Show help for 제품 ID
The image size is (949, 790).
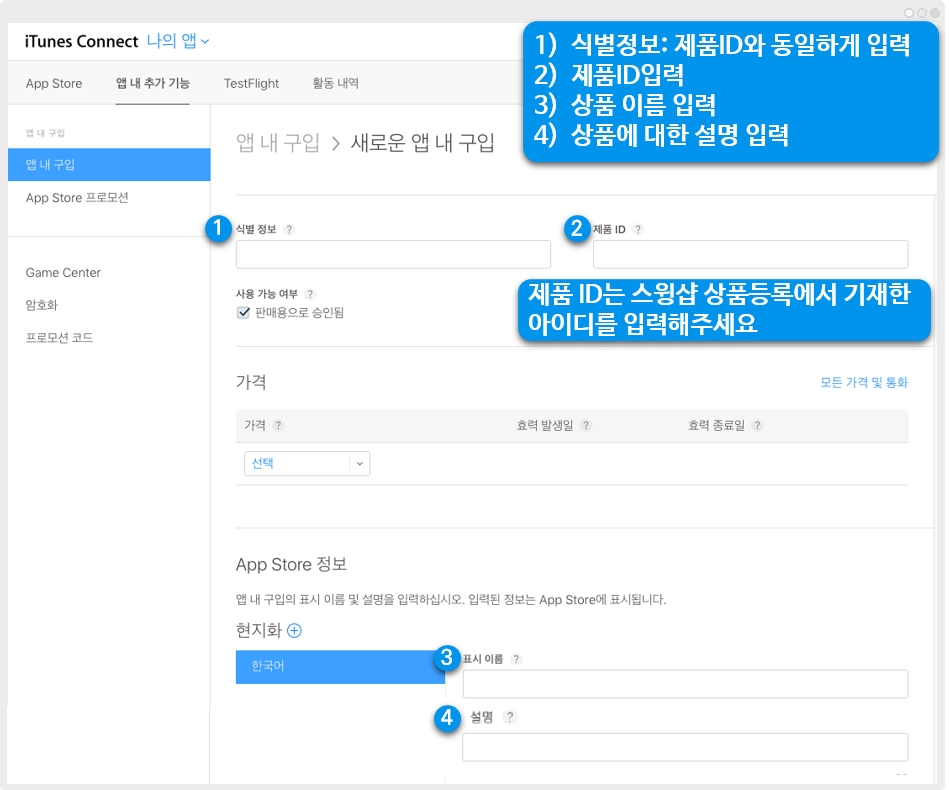(x=638, y=229)
